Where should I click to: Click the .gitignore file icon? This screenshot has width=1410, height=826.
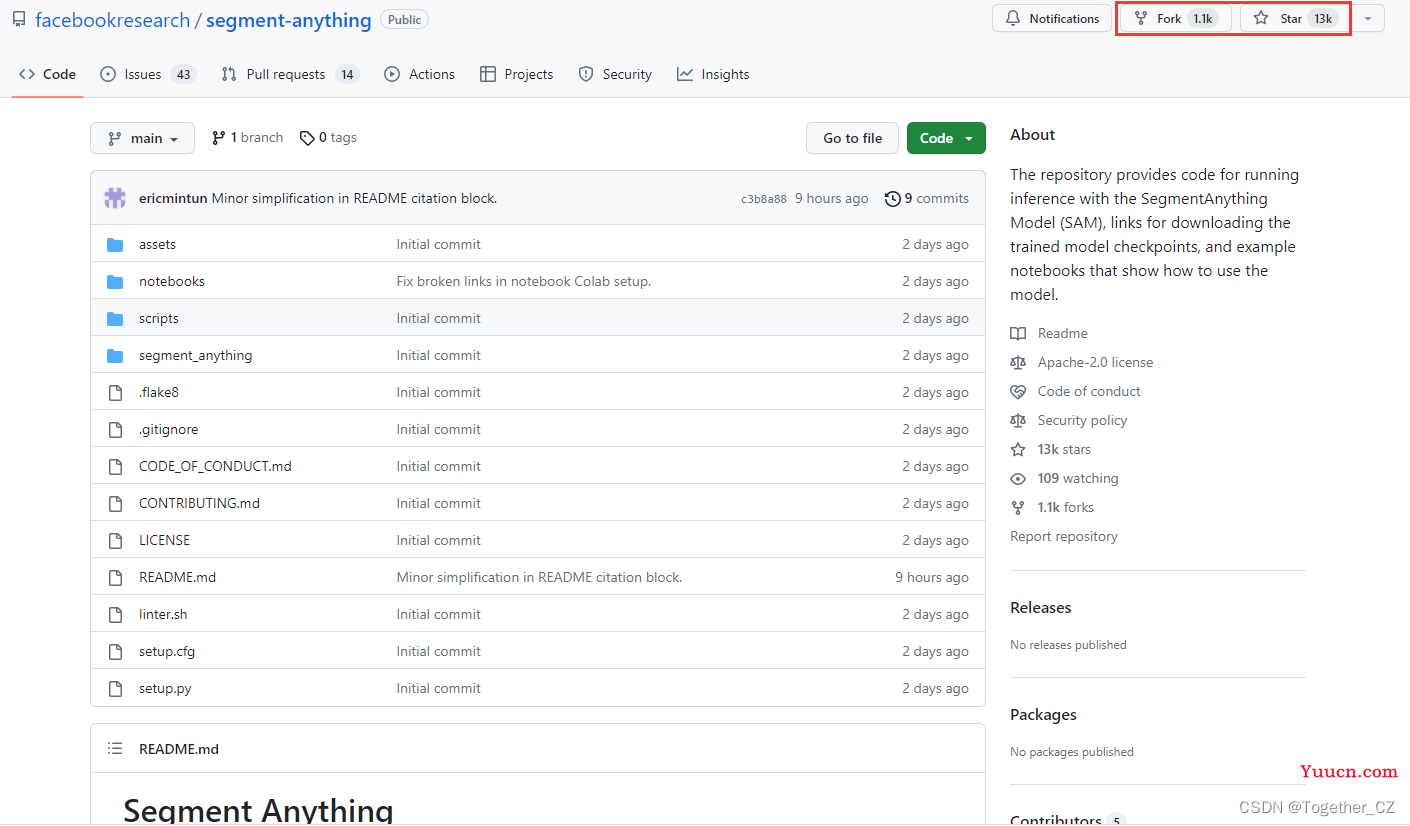coord(115,430)
